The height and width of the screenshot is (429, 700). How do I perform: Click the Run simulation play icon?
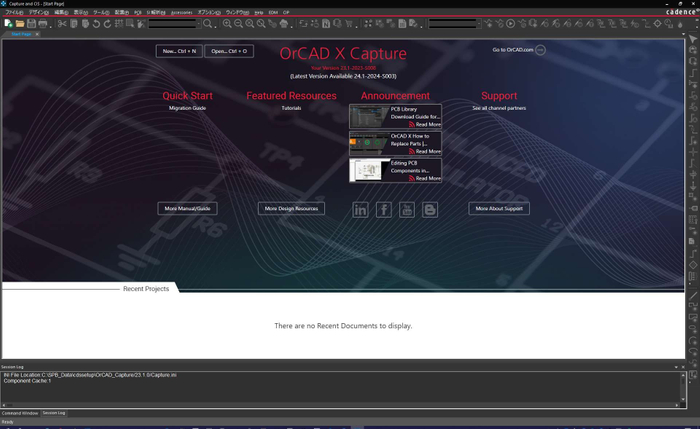(511, 23)
